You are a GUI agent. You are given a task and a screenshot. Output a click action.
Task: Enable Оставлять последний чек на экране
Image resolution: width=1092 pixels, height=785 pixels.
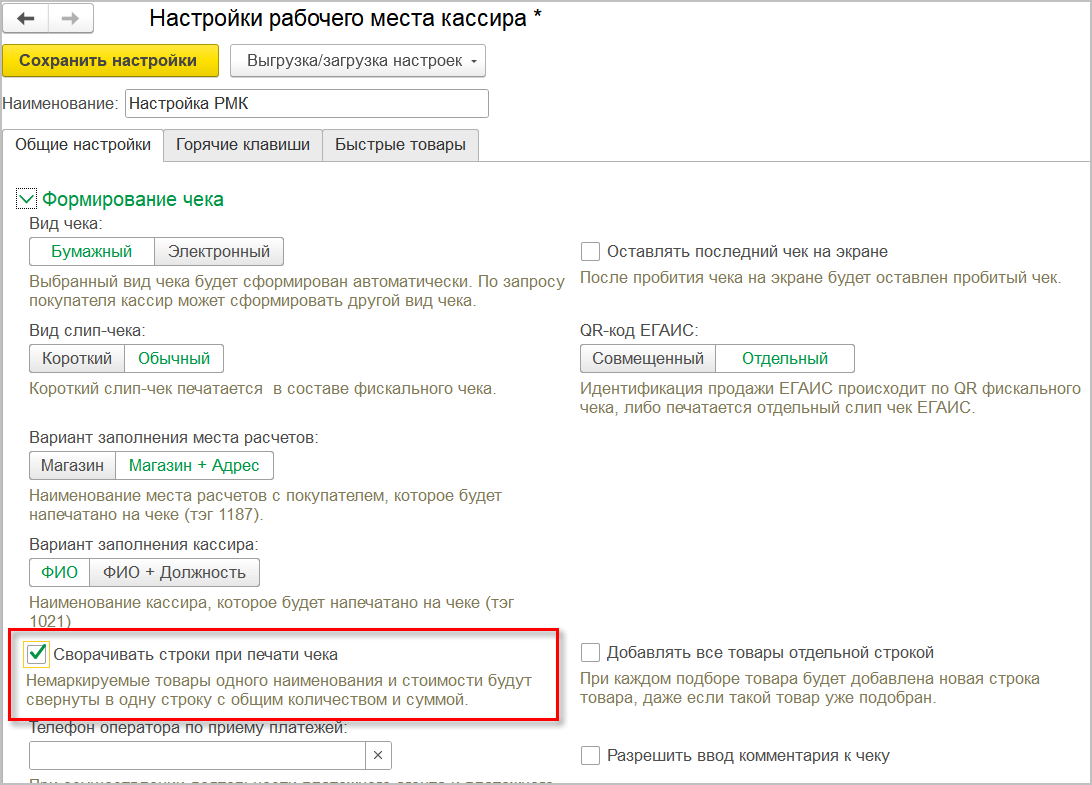pos(590,252)
